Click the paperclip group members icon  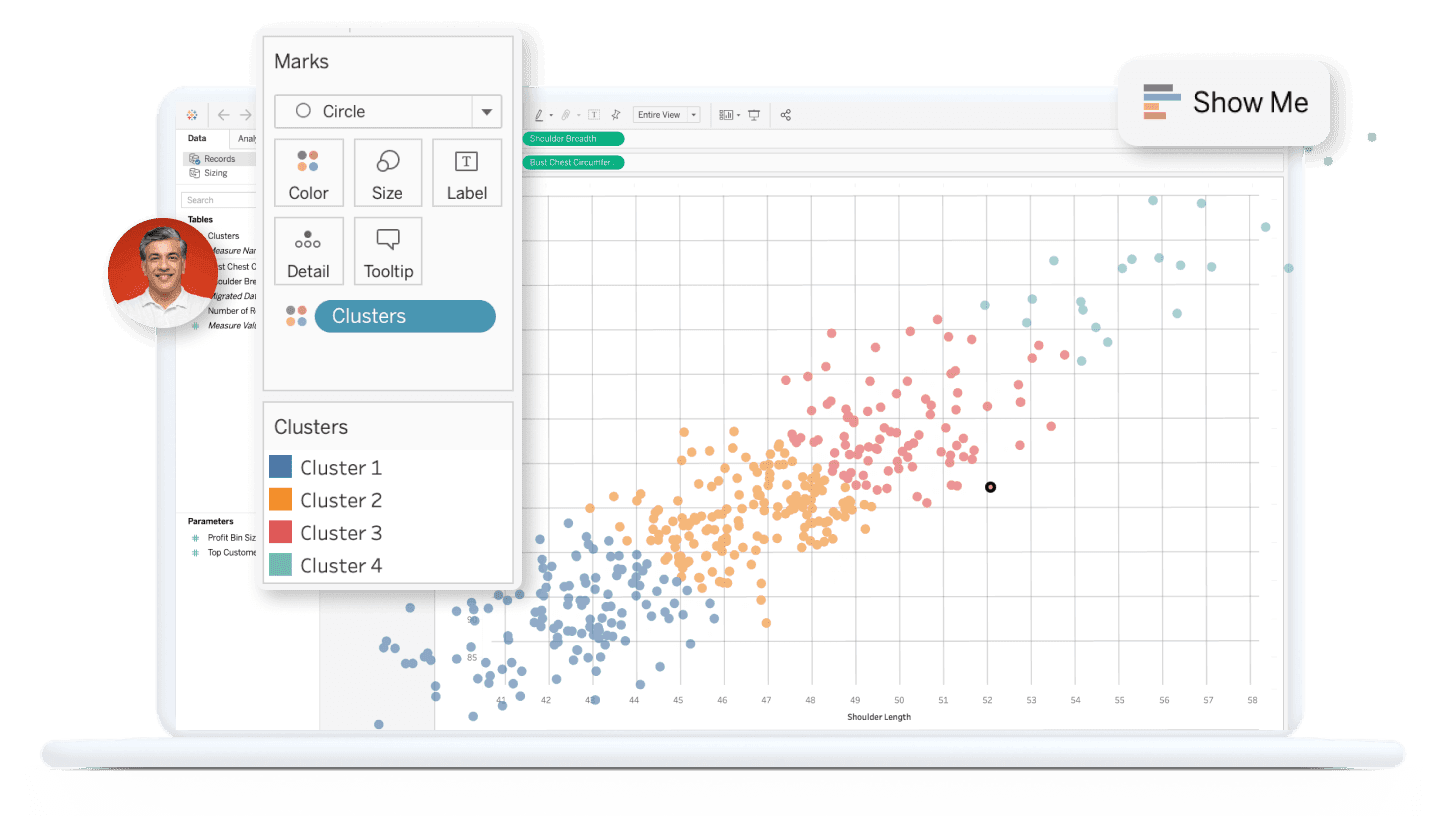566,115
